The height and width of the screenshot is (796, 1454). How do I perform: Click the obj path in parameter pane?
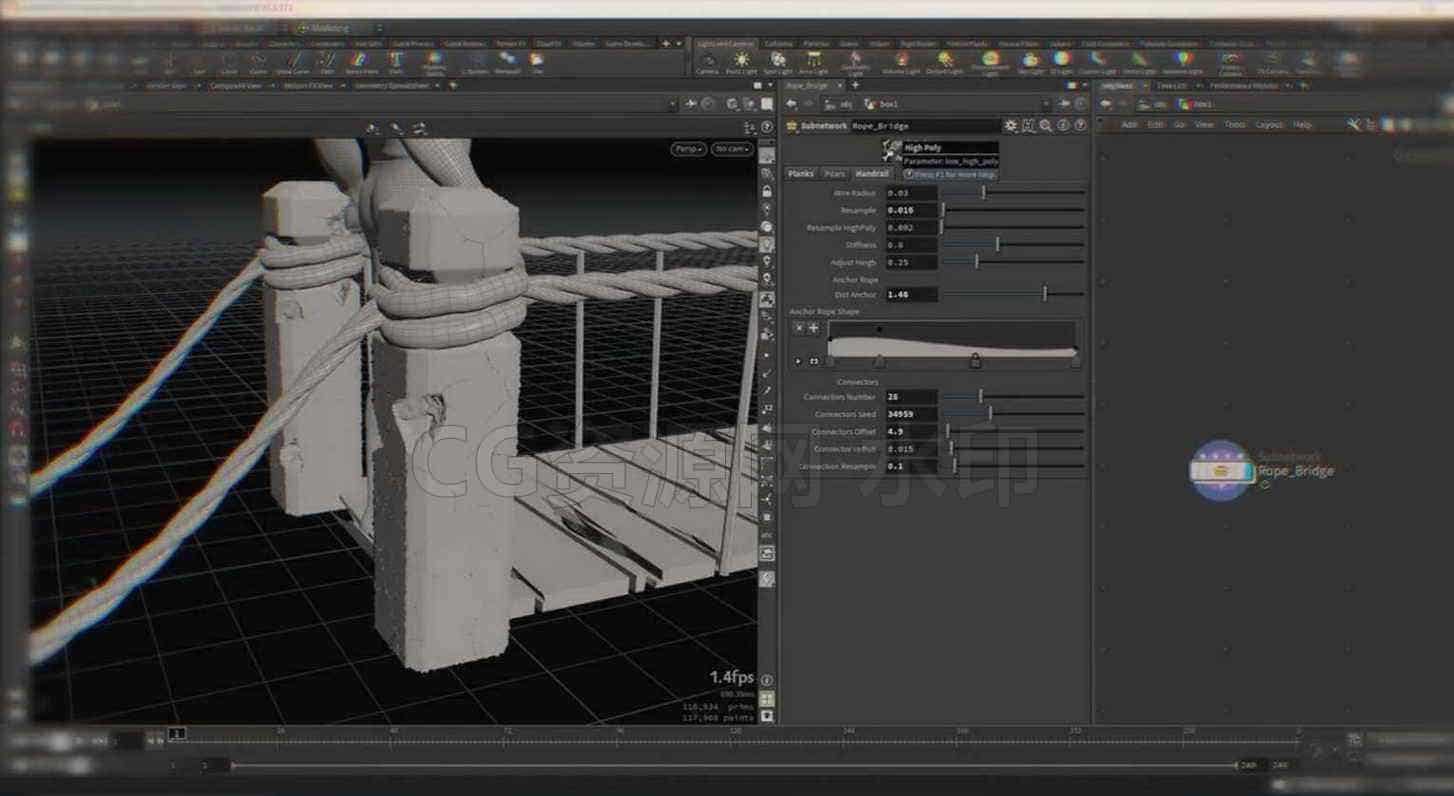840,104
